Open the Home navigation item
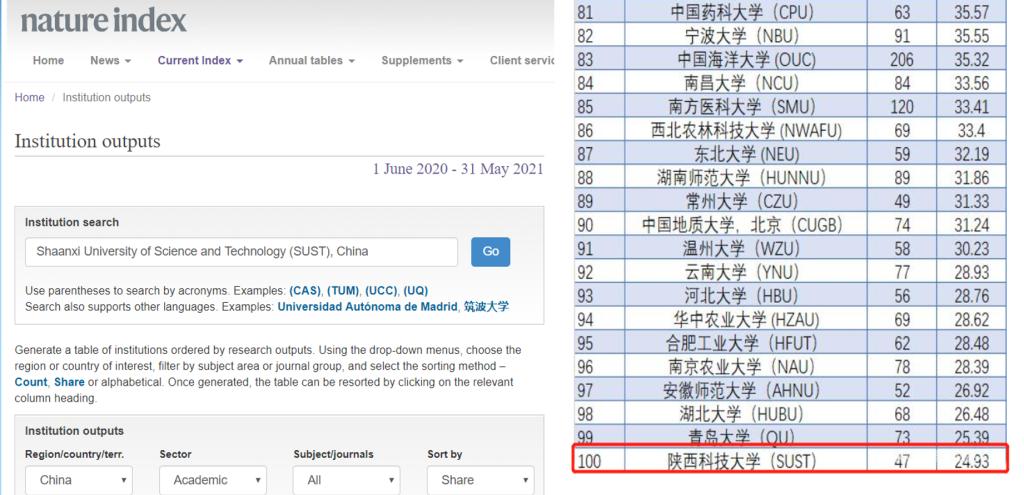 [48, 61]
